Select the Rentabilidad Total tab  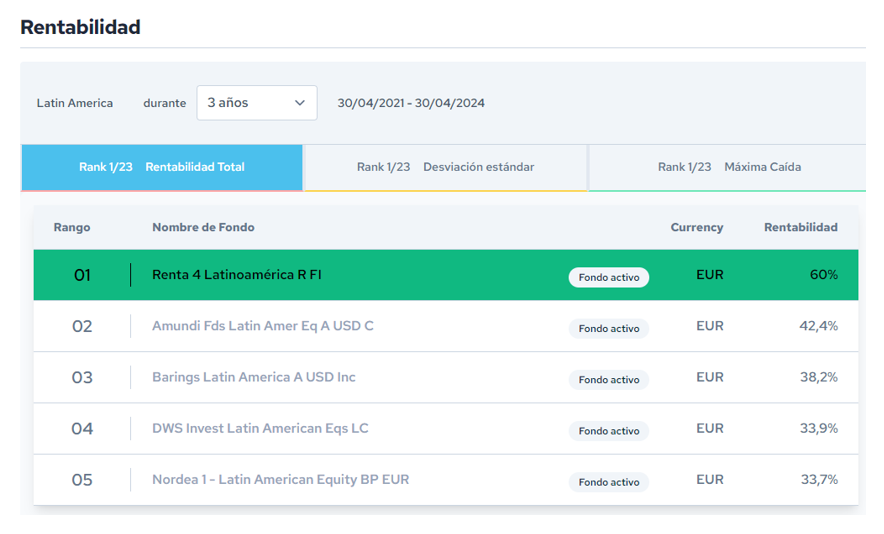click(x=162, y=167)
